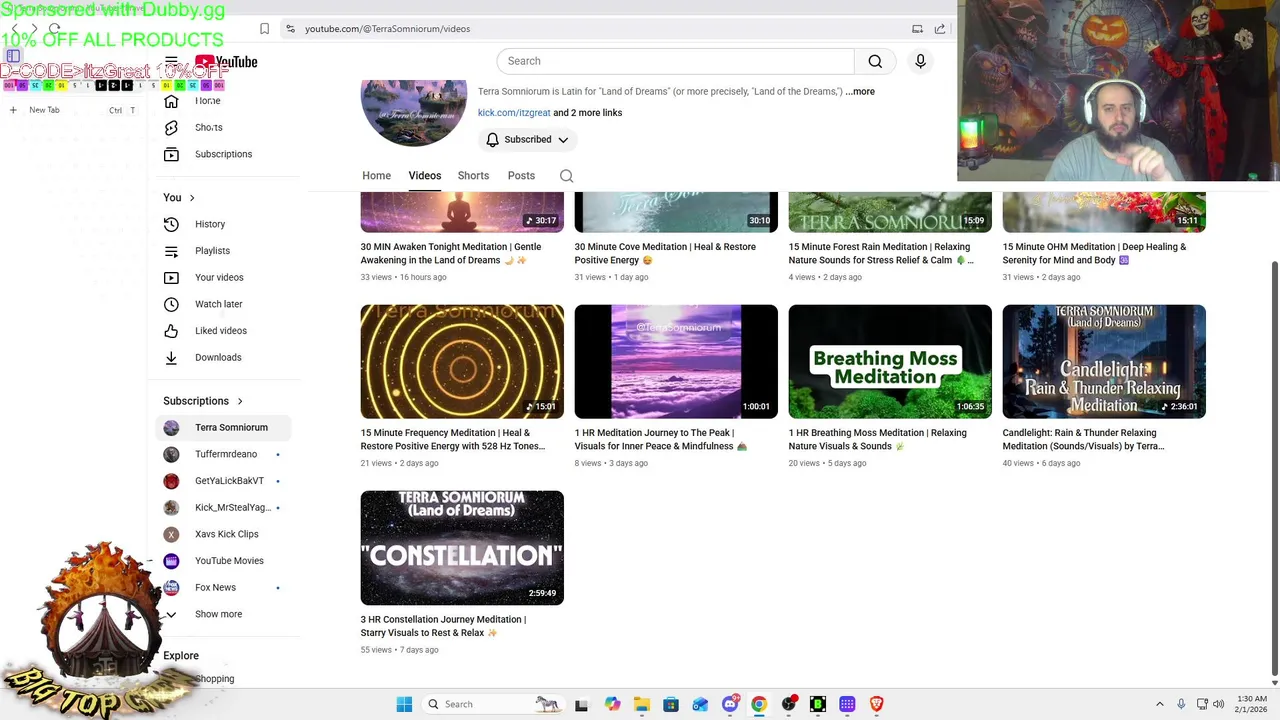The image size is (1280, 720).
Task: Play 15 Minute Frequency Meditation thumbnail
Action: tap(462, 361)
